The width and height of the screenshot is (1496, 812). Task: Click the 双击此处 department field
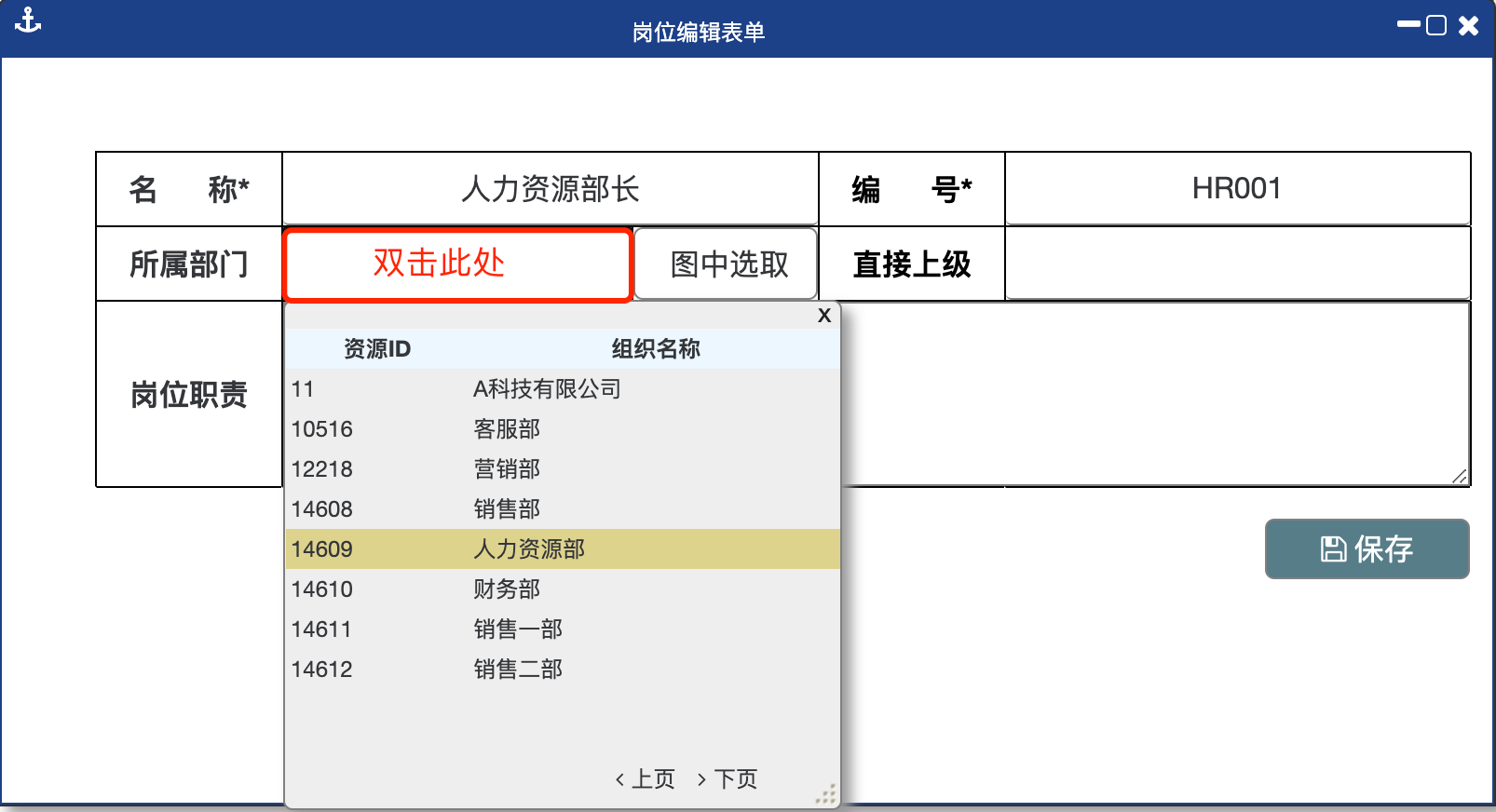click(x=457, y=264)
